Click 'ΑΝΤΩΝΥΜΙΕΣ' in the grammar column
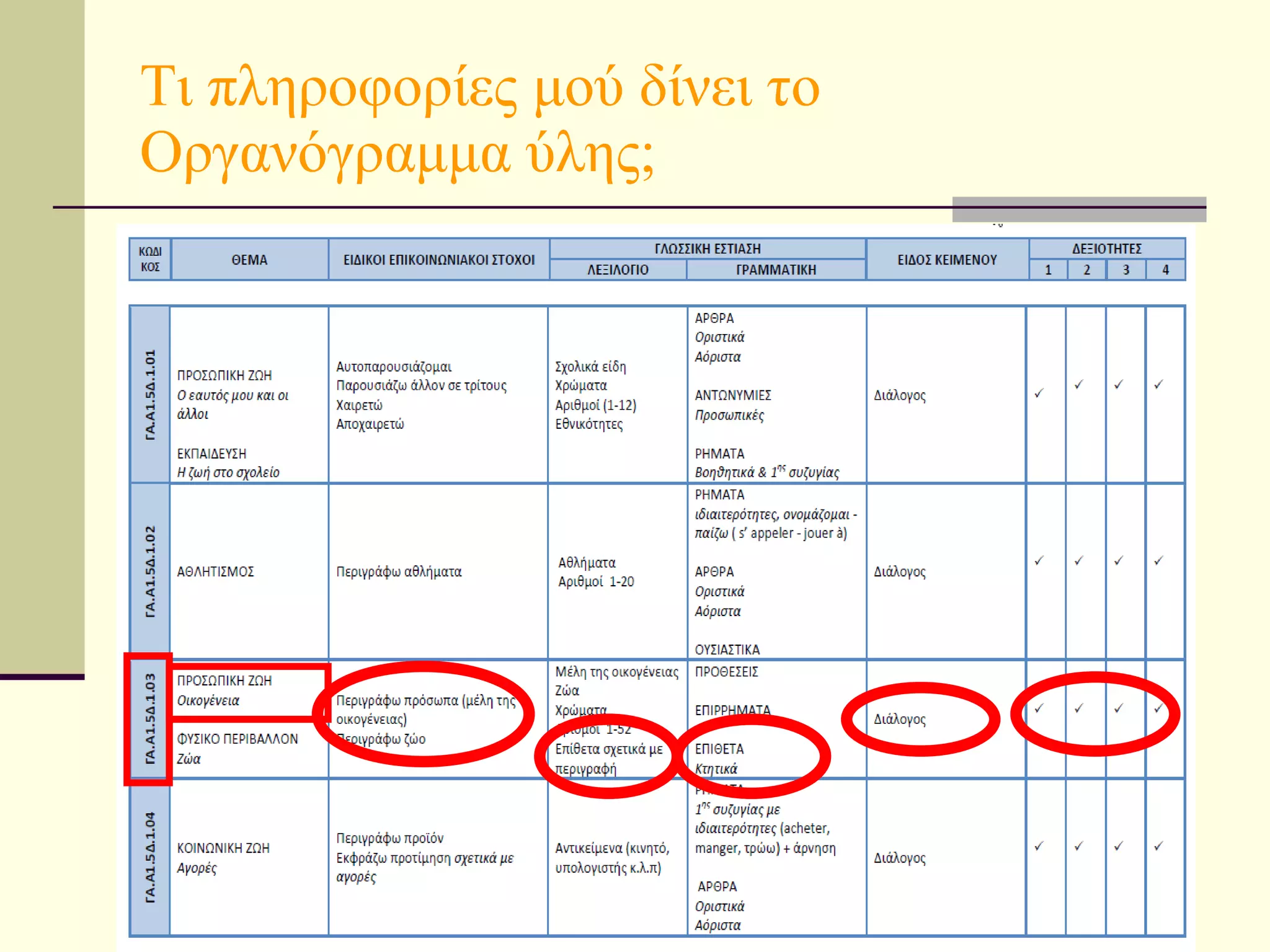 click(732, 395)
